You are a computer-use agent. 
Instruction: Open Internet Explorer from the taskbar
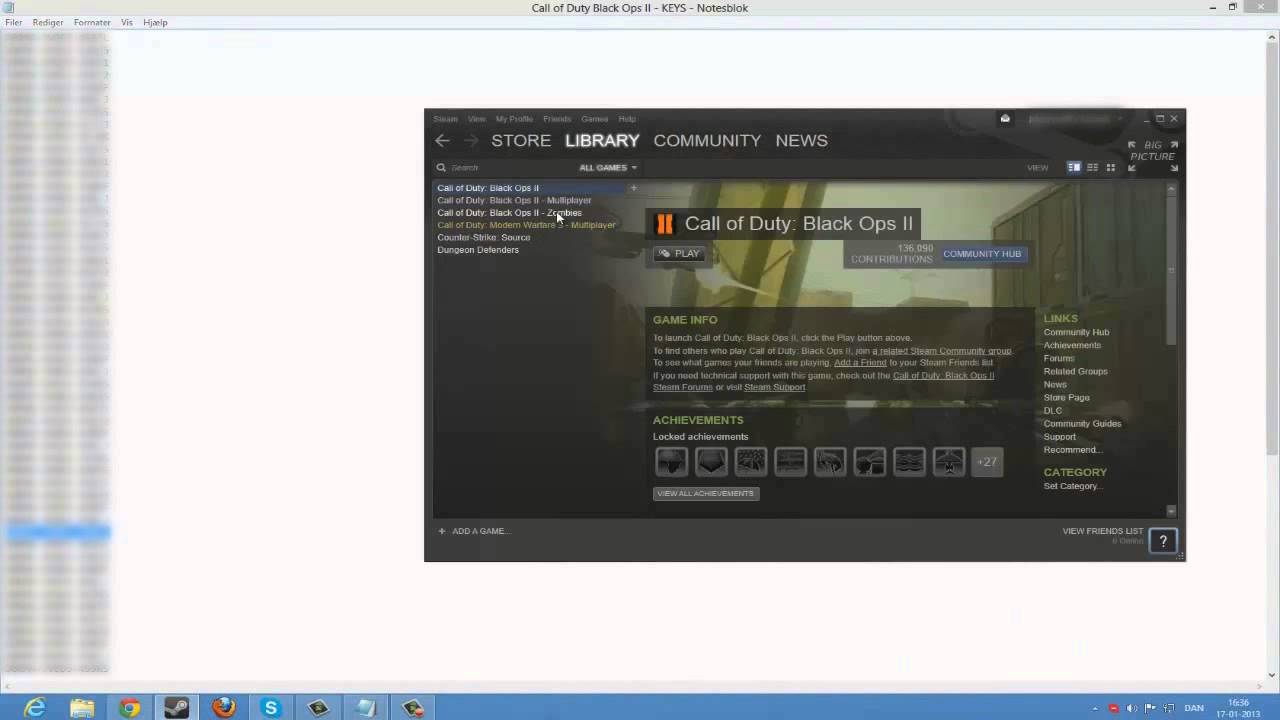point(35,708)
